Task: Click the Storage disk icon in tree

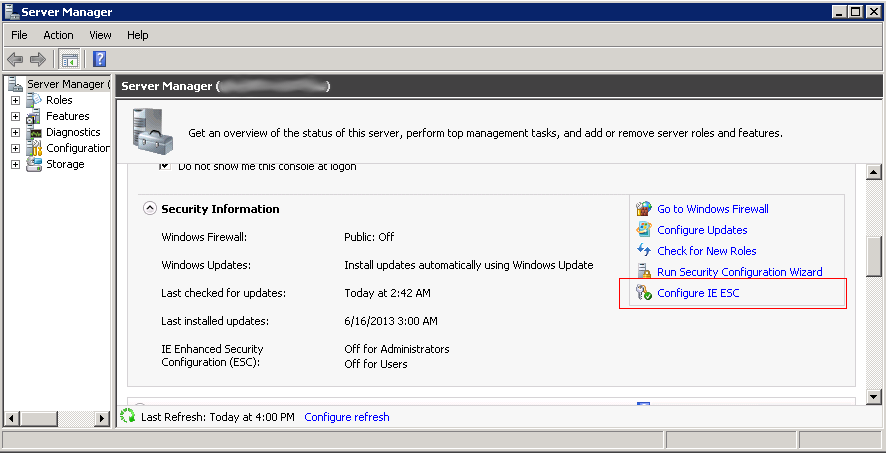Action: point(34,164)
